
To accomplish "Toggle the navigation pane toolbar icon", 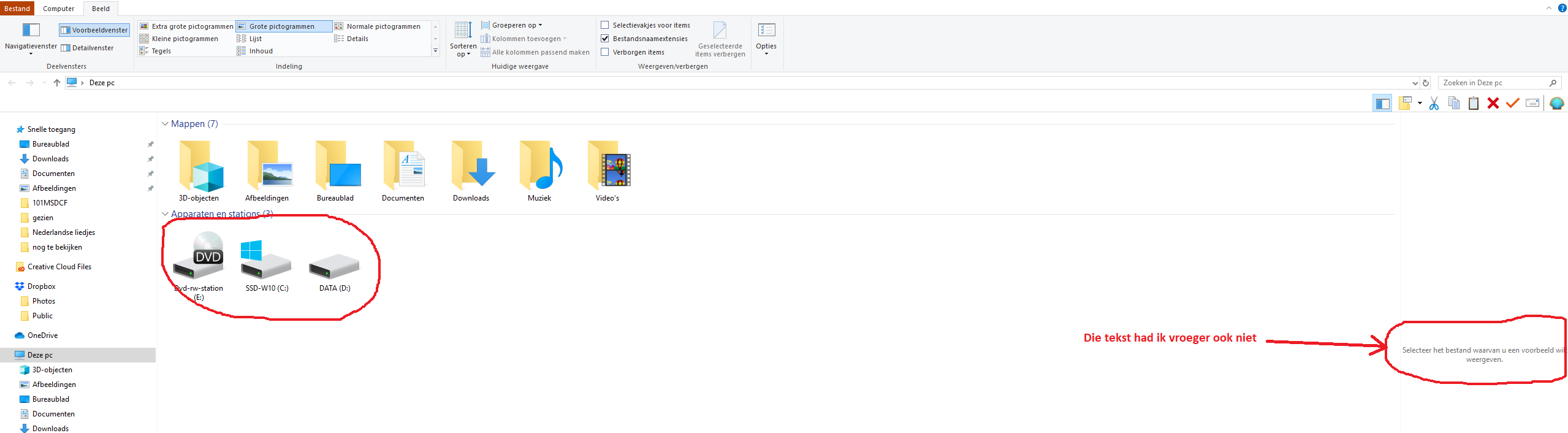I will click(x=1382, y=103).
